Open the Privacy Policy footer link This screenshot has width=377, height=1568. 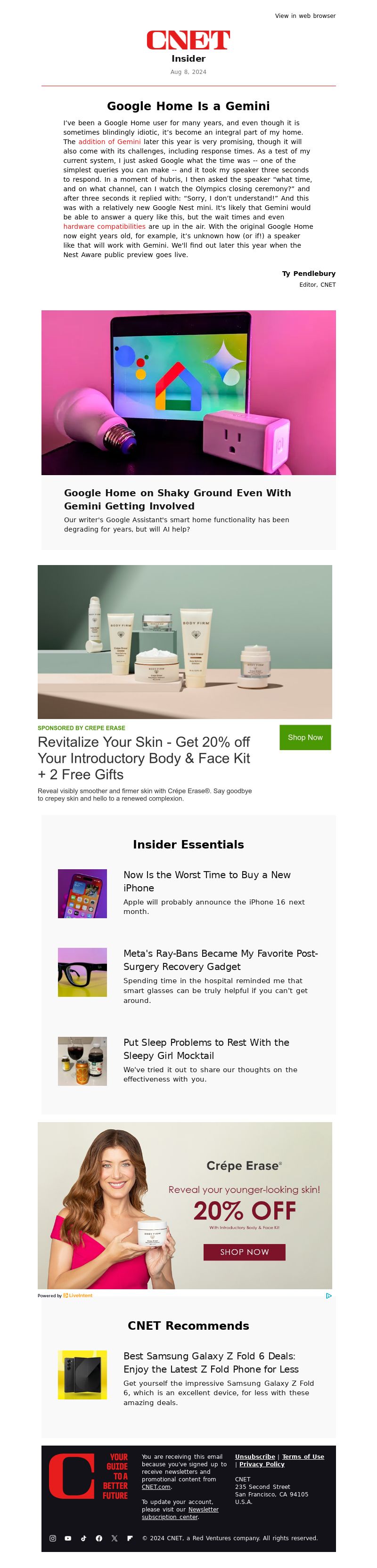tap(262, 1464)
